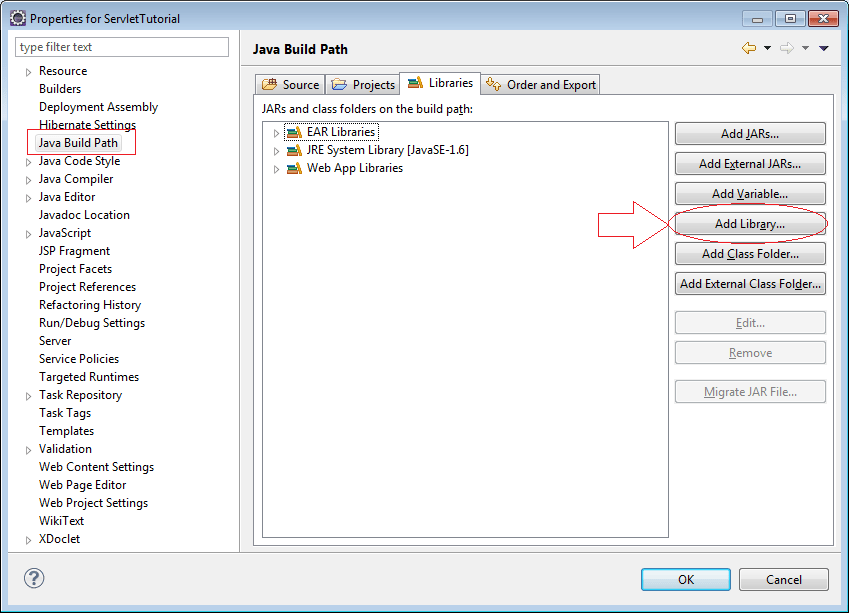Expand the Resource tree item
The width and height of the screenshot is (849, 613).
[27, 71]
